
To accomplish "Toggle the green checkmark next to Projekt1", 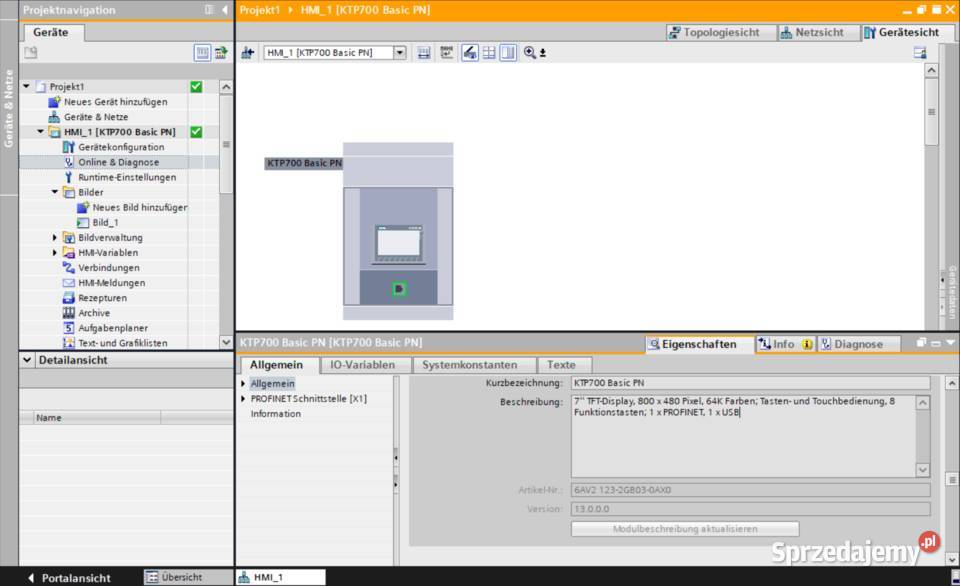I will pyautogui.click(x=196, y=87).
